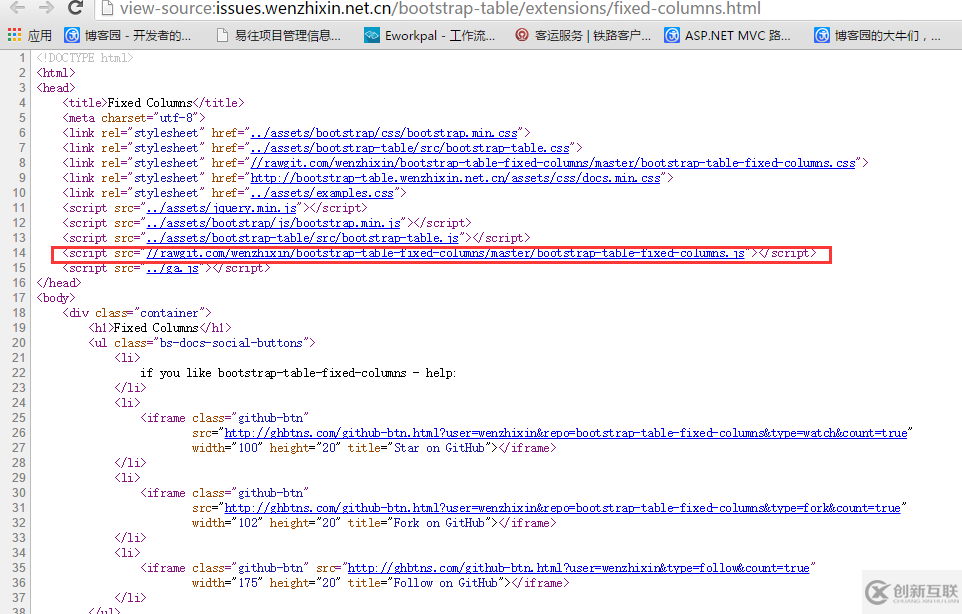The height and width of the screenshot is (614, 962).
Task: Click the Eworkpal bookmark favicon
Action: [x=372, y=36]
